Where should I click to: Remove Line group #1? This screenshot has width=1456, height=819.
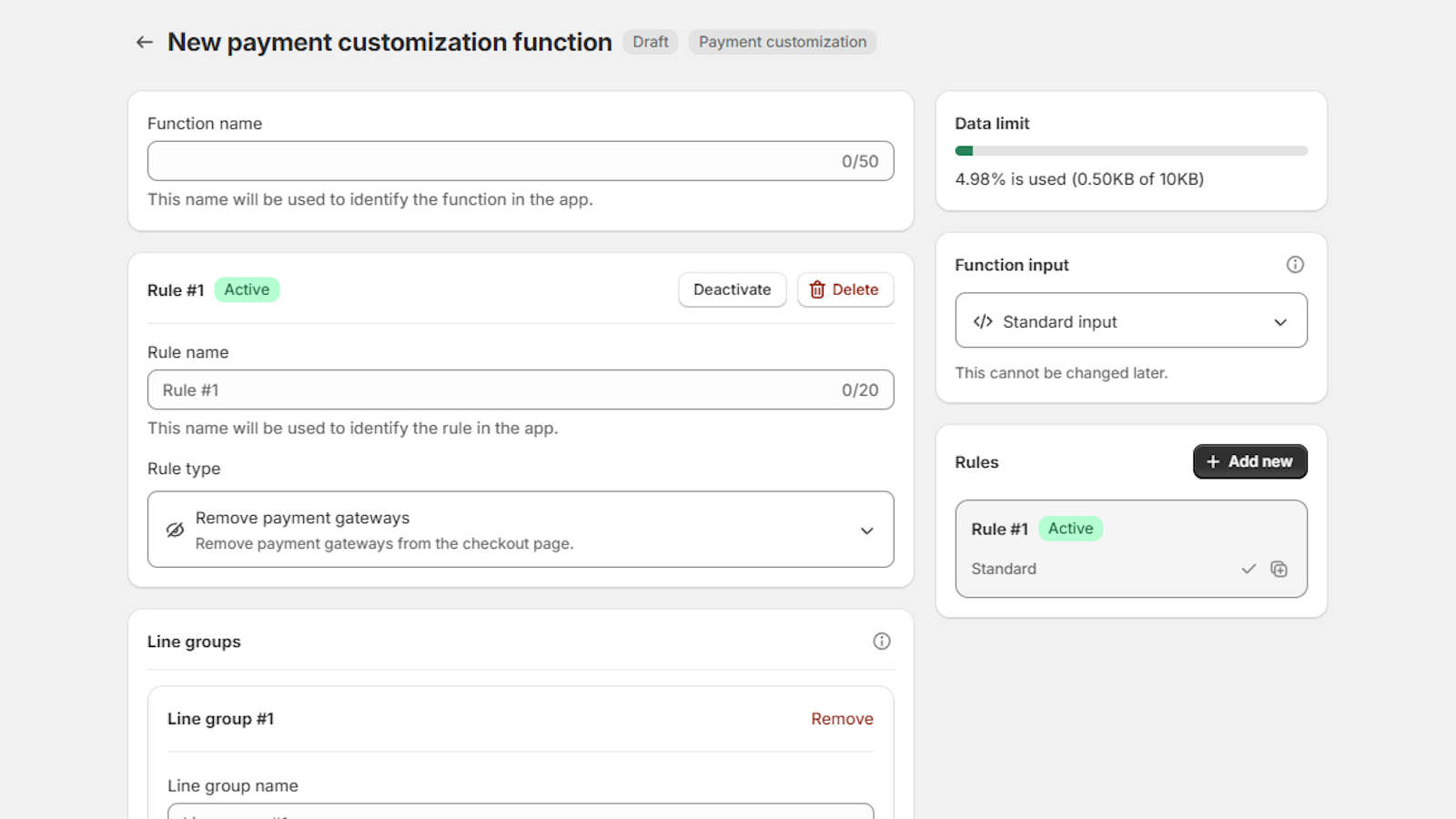tap(841, 718)
